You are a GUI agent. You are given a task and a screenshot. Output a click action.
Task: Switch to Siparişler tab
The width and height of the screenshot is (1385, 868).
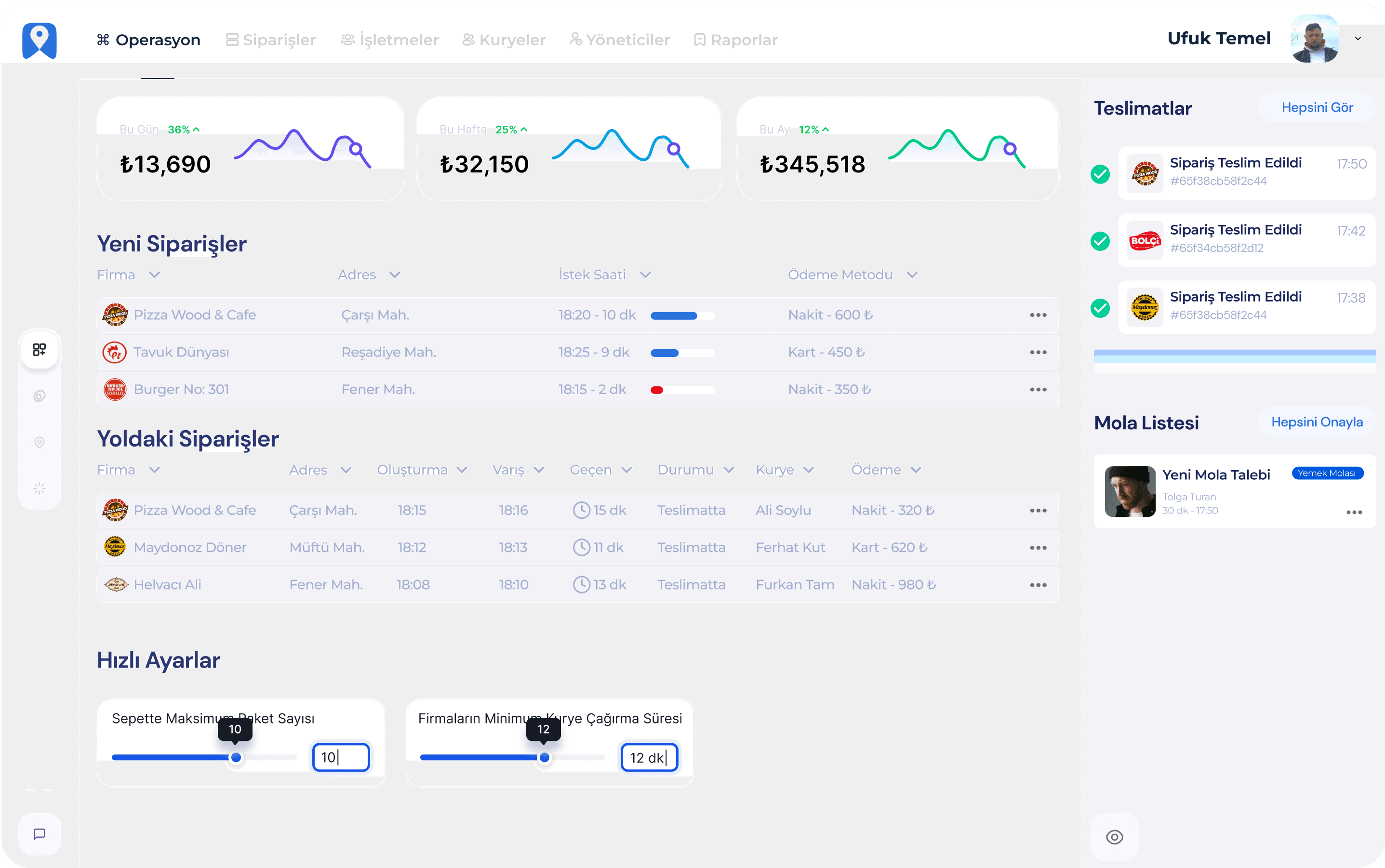[271, 40]
